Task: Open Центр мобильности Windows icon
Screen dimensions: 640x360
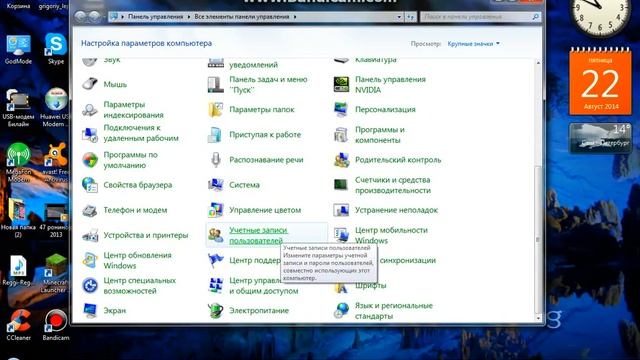Action: click(341, 235)
